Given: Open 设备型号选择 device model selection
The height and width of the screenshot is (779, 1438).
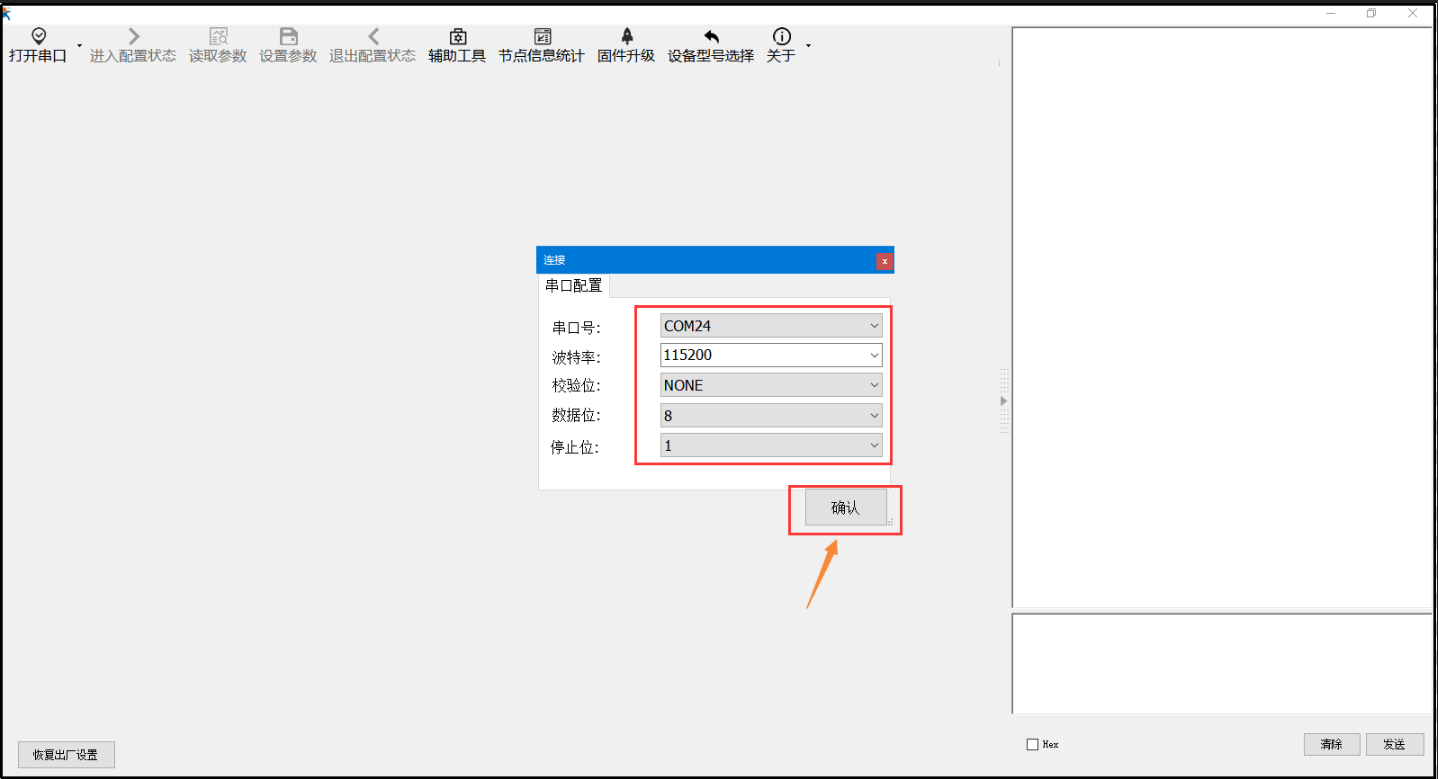Looking at the screenshot, I should point(711,37).
